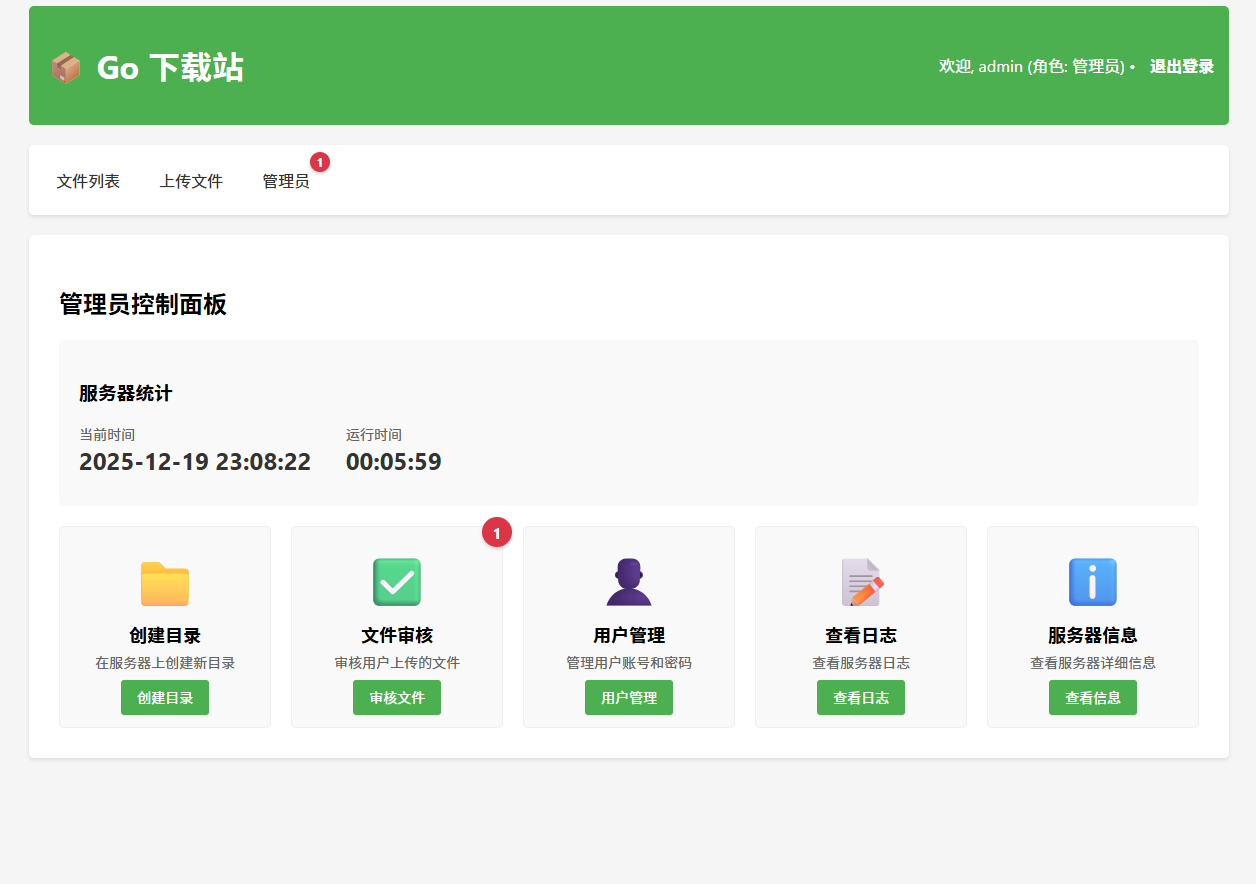
Task: Switch to the 文件列表 tab
Action: click(x=89, y=181)
